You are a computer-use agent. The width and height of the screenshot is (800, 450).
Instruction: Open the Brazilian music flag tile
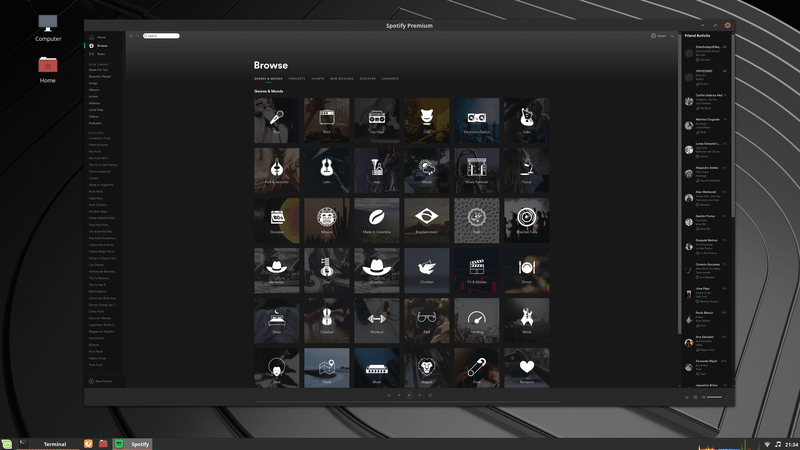pos(427,220)
